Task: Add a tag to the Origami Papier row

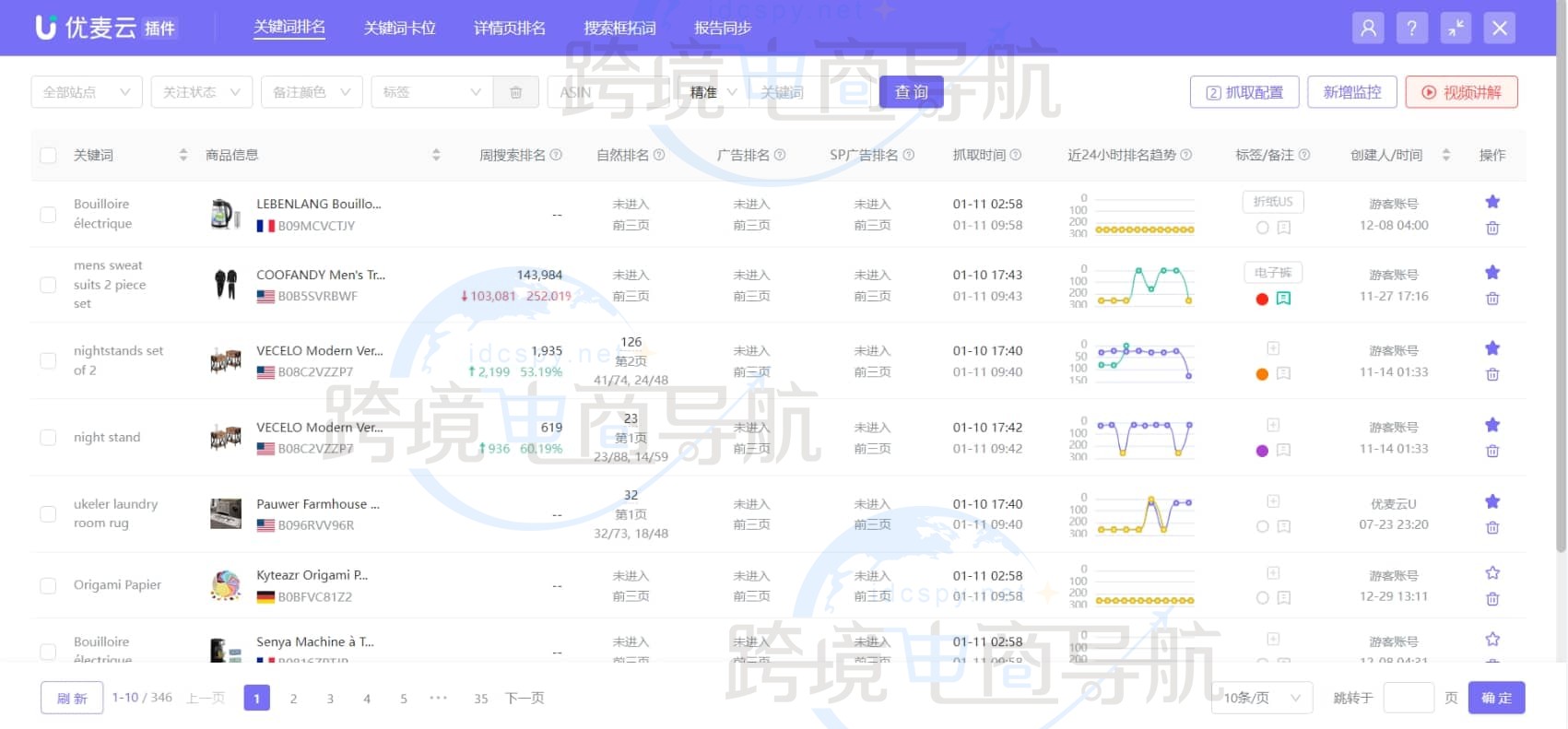Action: pos(1273,573)
